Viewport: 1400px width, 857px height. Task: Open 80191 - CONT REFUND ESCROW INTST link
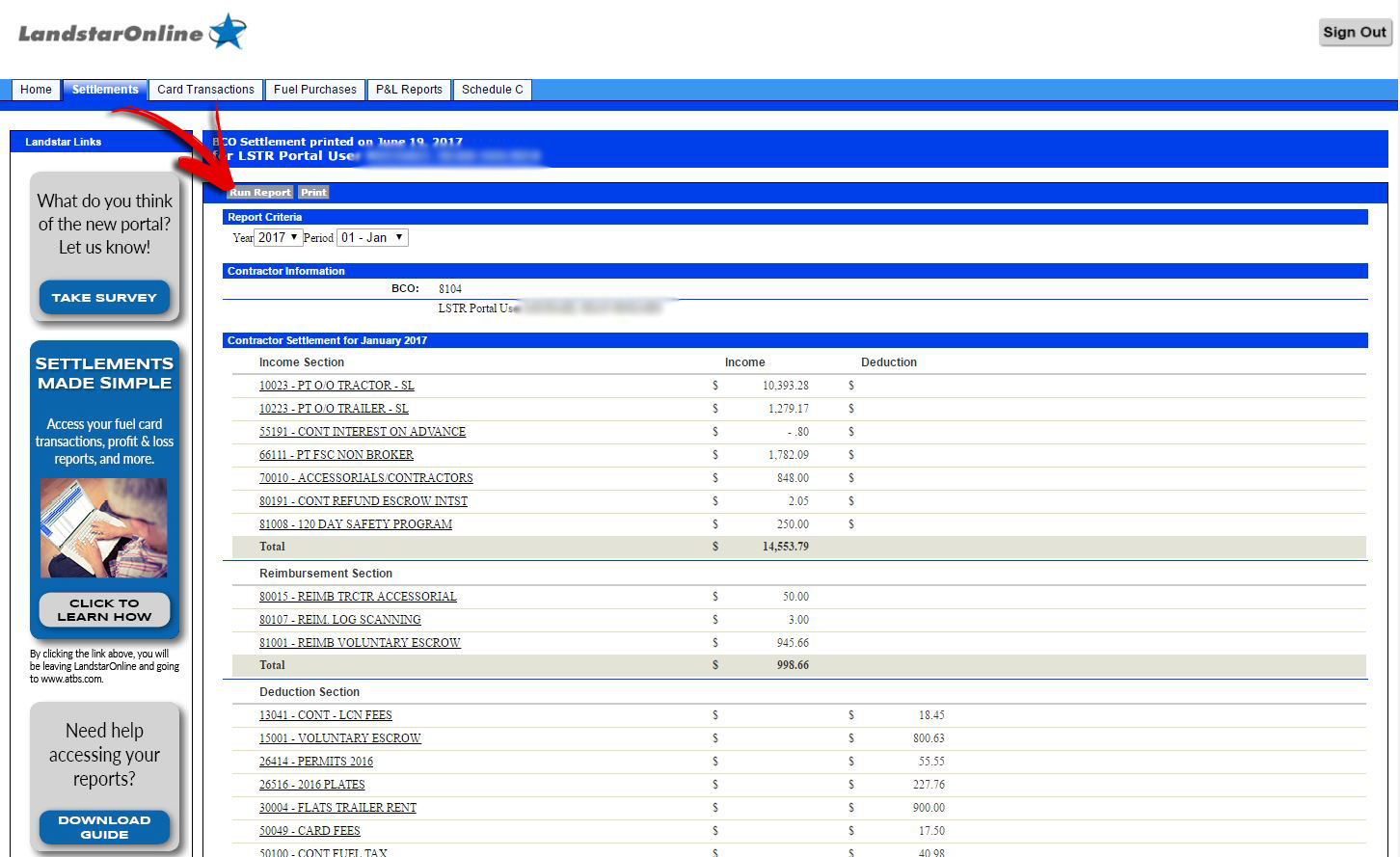click(363, 501)
